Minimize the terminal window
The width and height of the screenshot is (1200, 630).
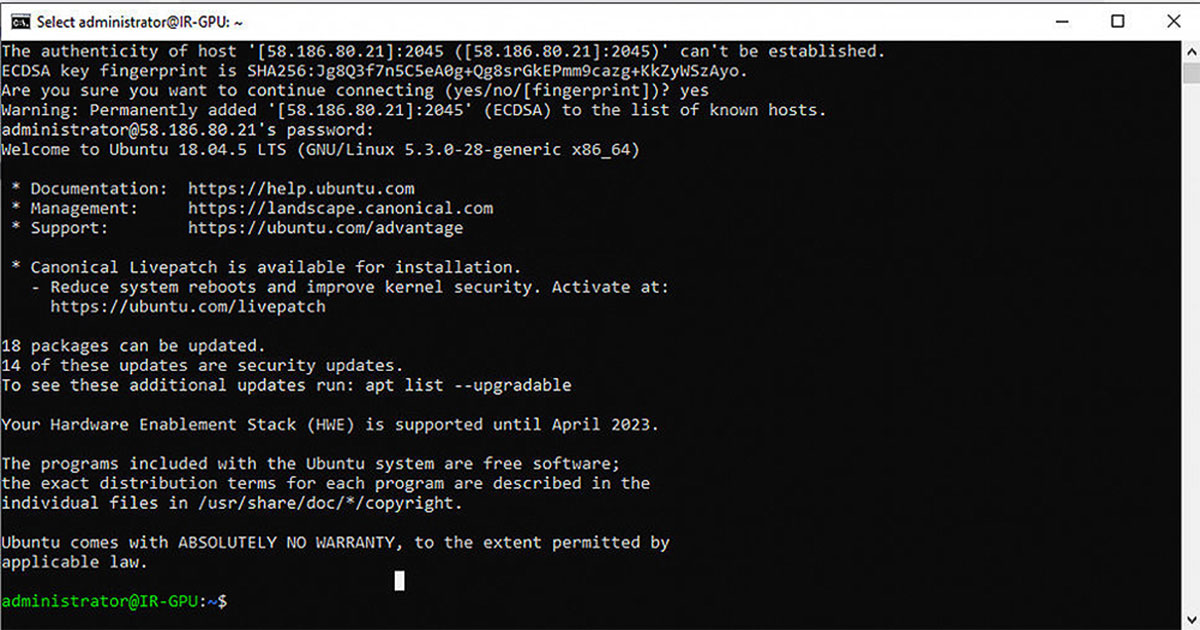[x=1061, y=21]
